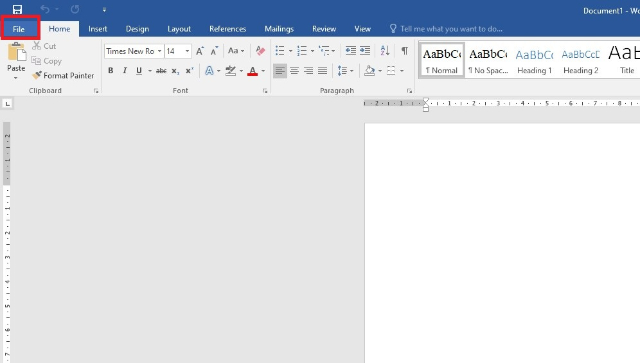Open the Design ribbon tab
Image resolution: width=640 pixels, height=363 pixels.
pyautogui.click(x=137, y=29)
